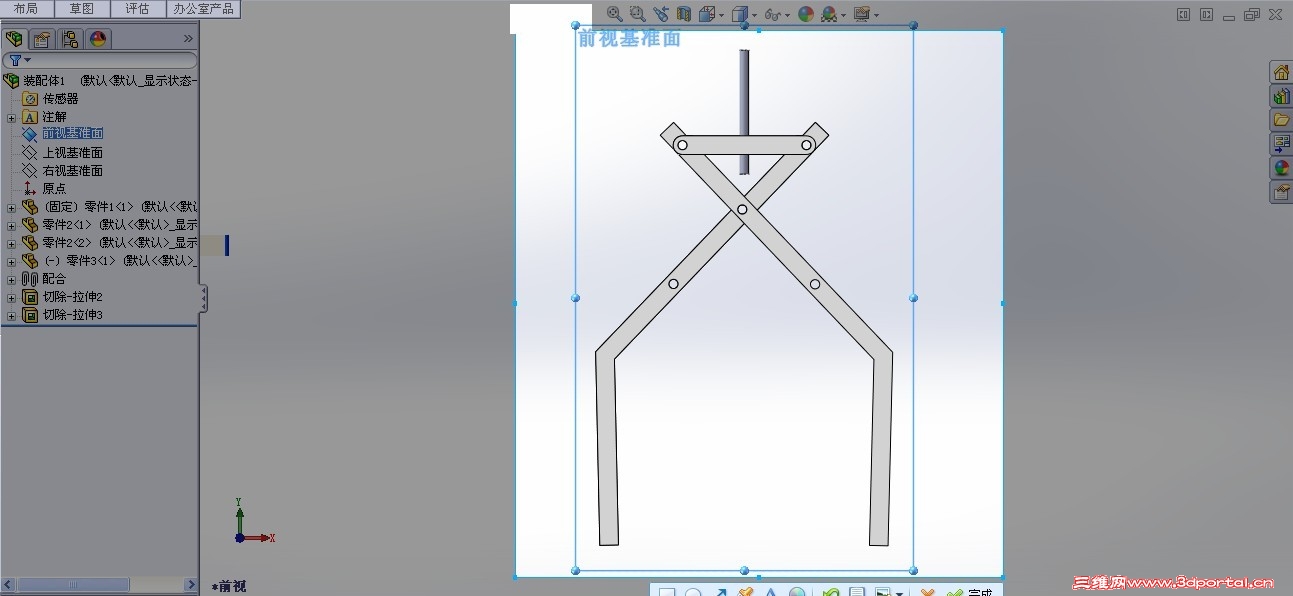Click the View Settings monitor icon
The image size is (1293, 596).
pyautogui.click(x=861, y=14)
